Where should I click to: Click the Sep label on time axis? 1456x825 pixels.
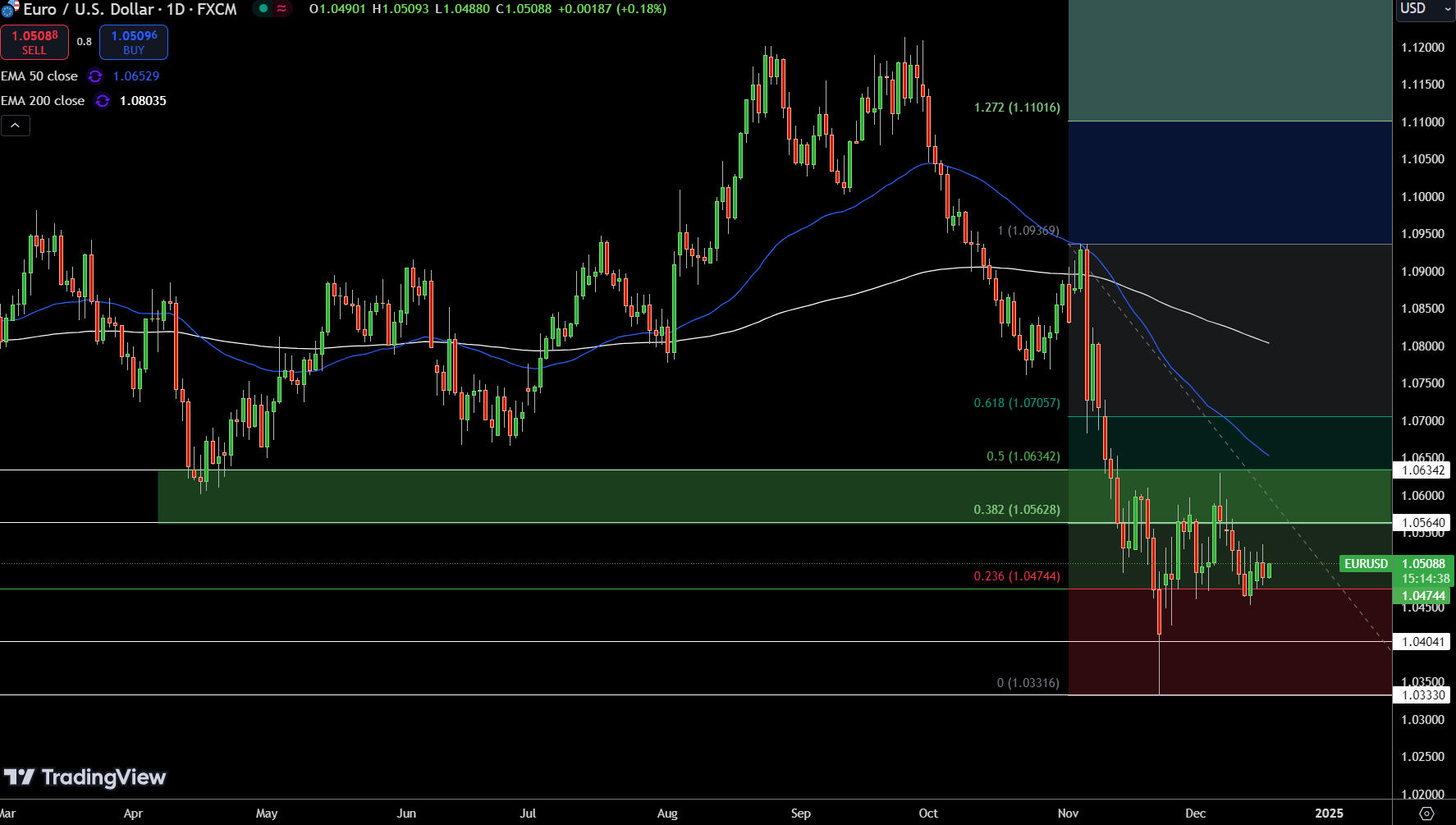[x=801, y=814]
